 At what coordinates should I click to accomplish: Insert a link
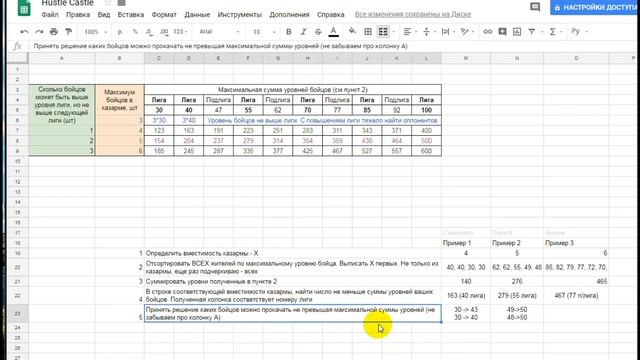(487, 32)
